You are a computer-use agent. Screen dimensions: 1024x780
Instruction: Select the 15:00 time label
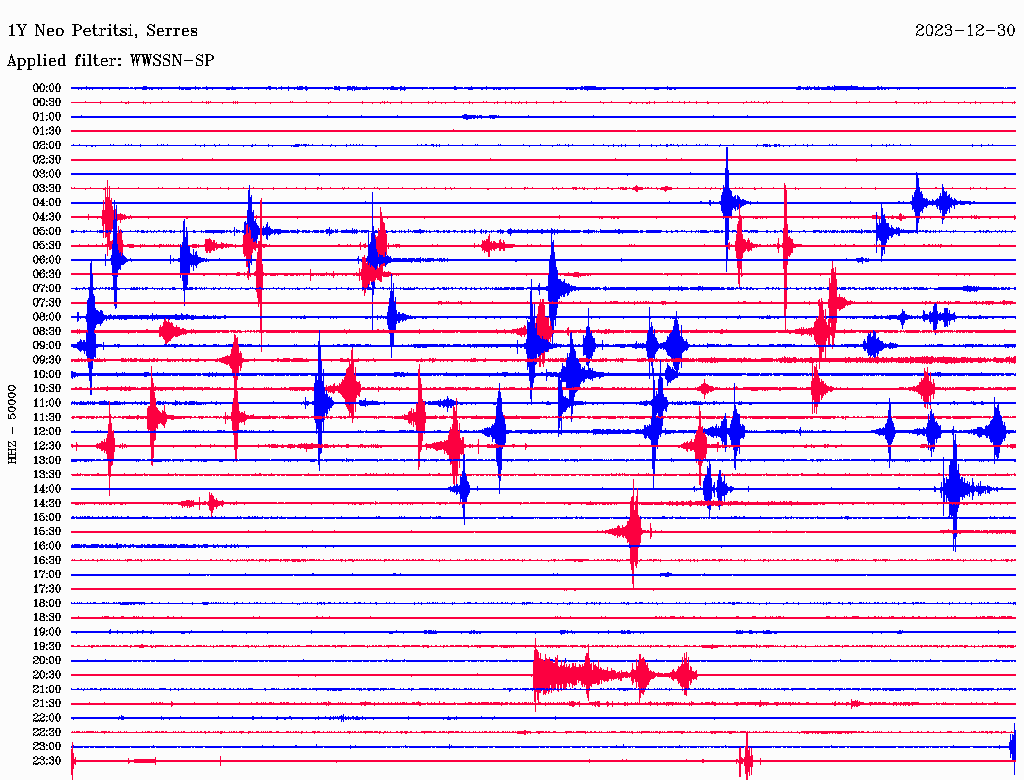[x=47, y=517]
